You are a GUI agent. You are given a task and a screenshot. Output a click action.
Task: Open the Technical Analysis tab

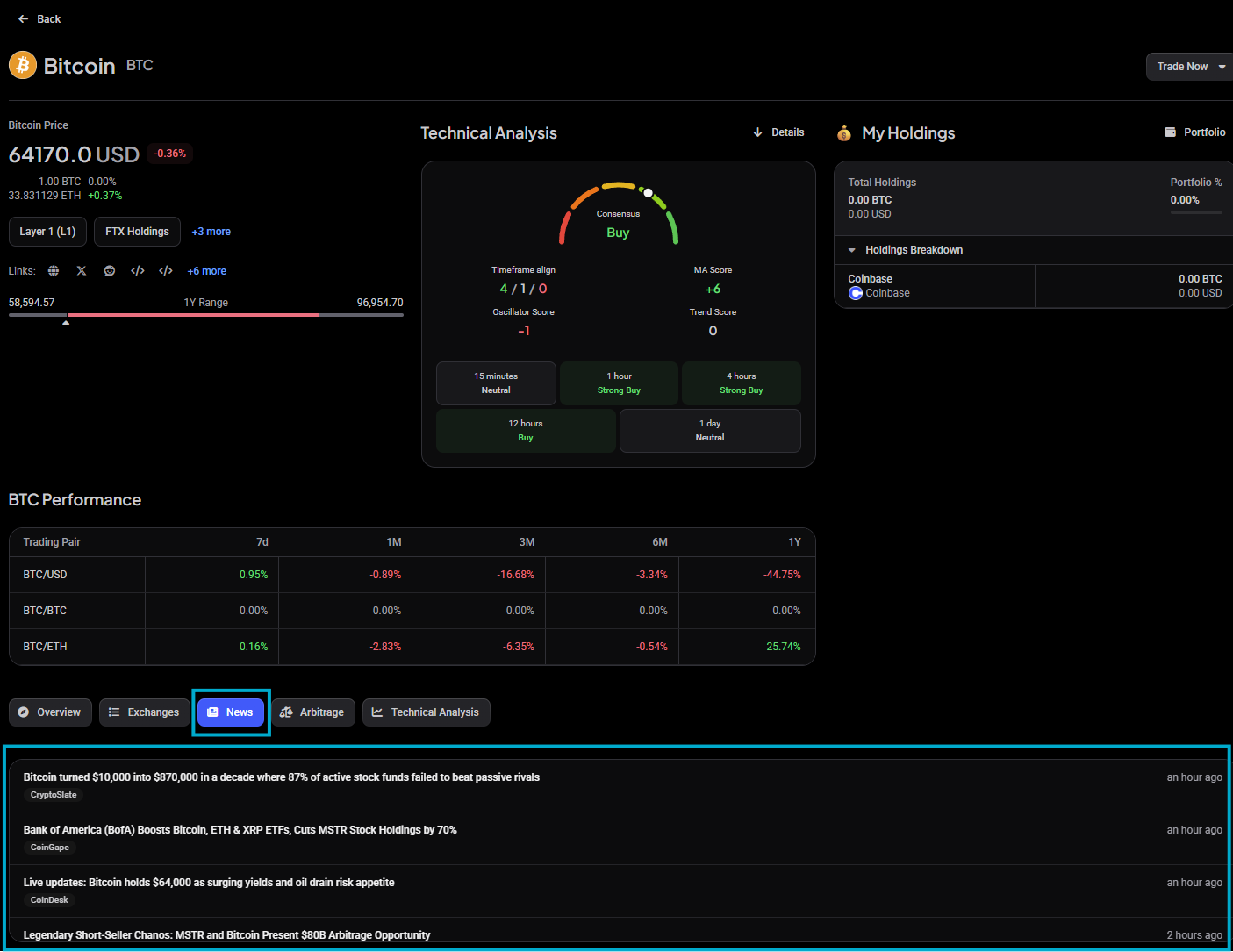coord(427,712)
